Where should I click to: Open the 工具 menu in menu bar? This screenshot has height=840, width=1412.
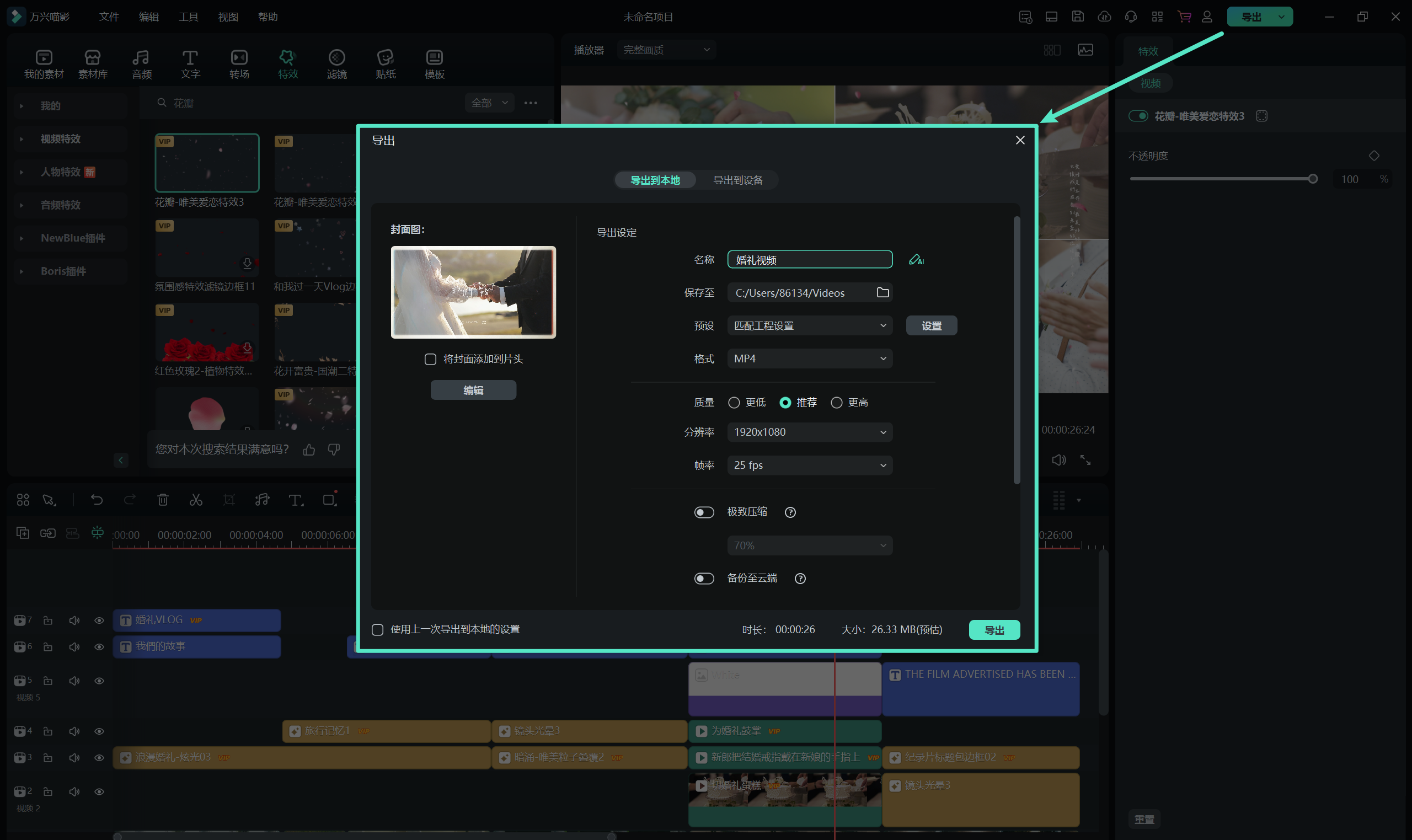click(x=189, y=17)
